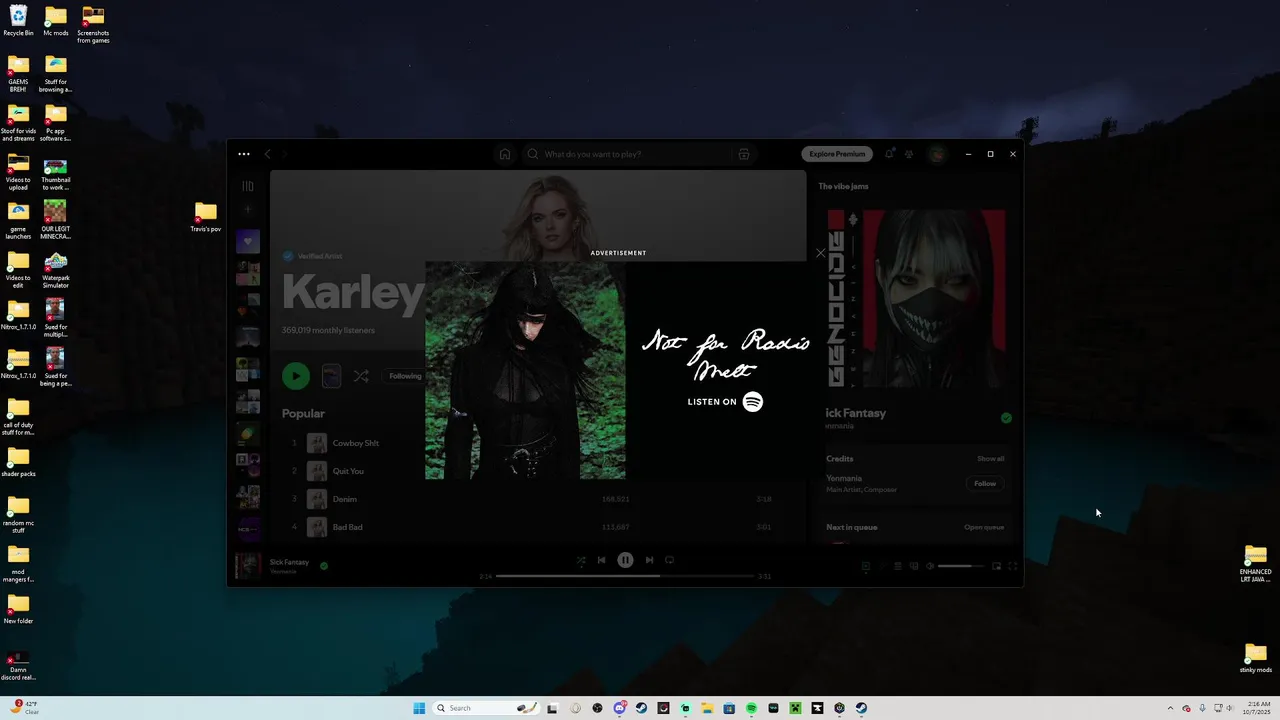The width and height of the screenshot is (1280, 720).
Task: Toggle shuffle in the playback bar
Action: click(581, 560)
